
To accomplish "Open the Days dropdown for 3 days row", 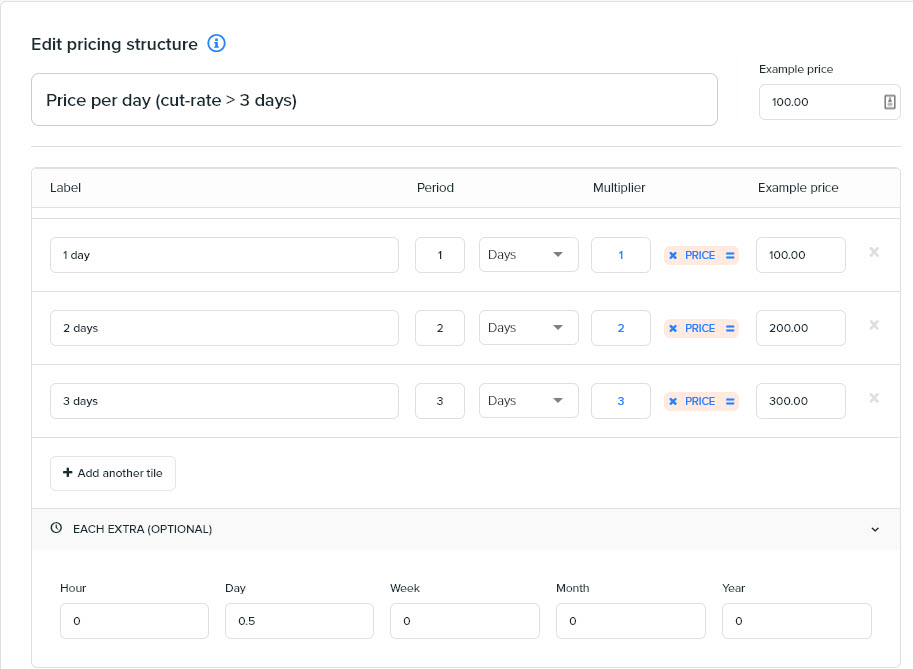I will point(529,401).
